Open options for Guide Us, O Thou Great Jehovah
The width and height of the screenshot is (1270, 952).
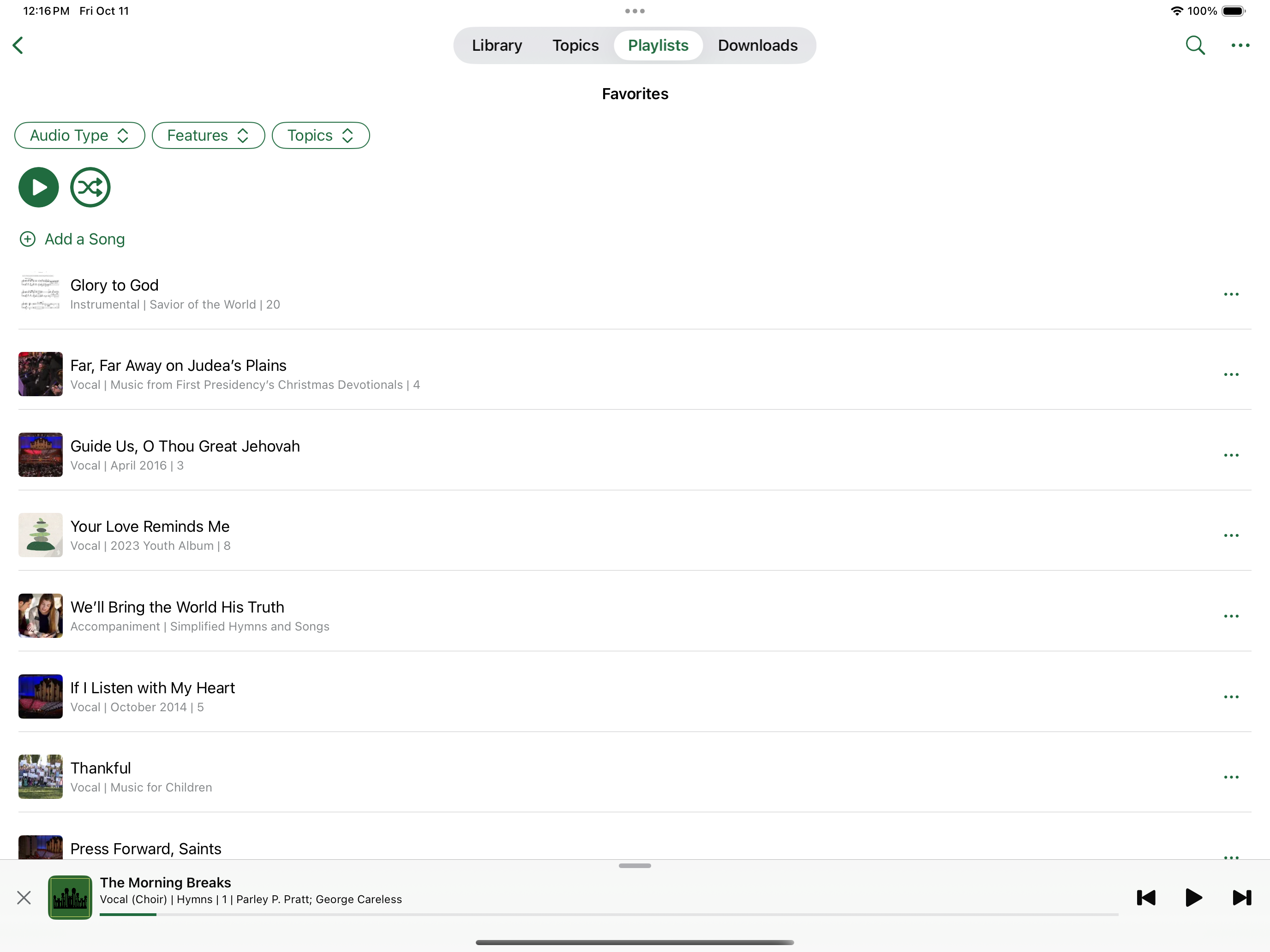click(1231, 455)
